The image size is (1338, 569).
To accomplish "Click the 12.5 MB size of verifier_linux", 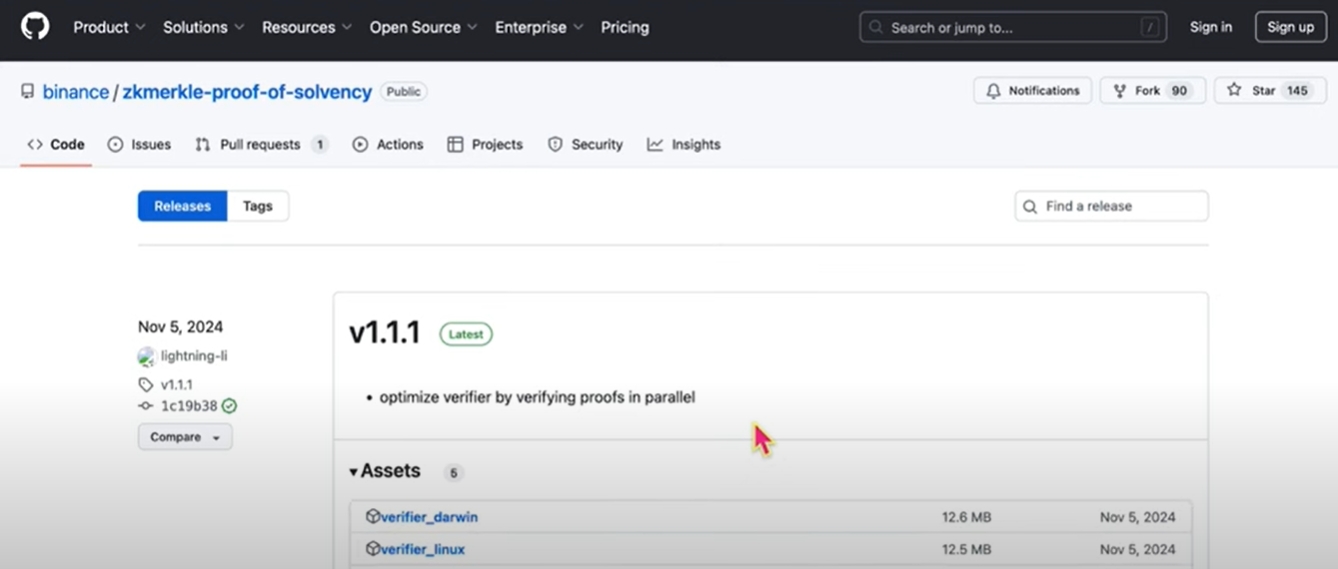I will 966,549.
